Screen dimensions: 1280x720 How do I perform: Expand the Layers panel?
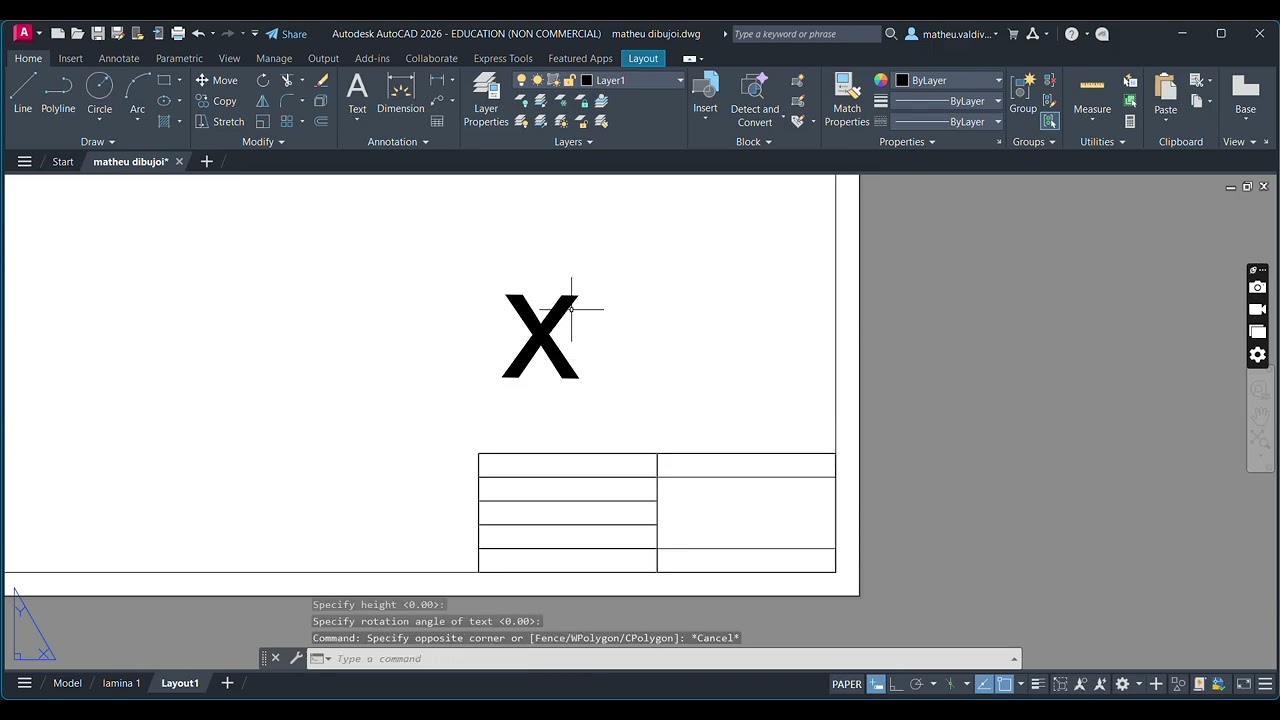tap(573, 142)
